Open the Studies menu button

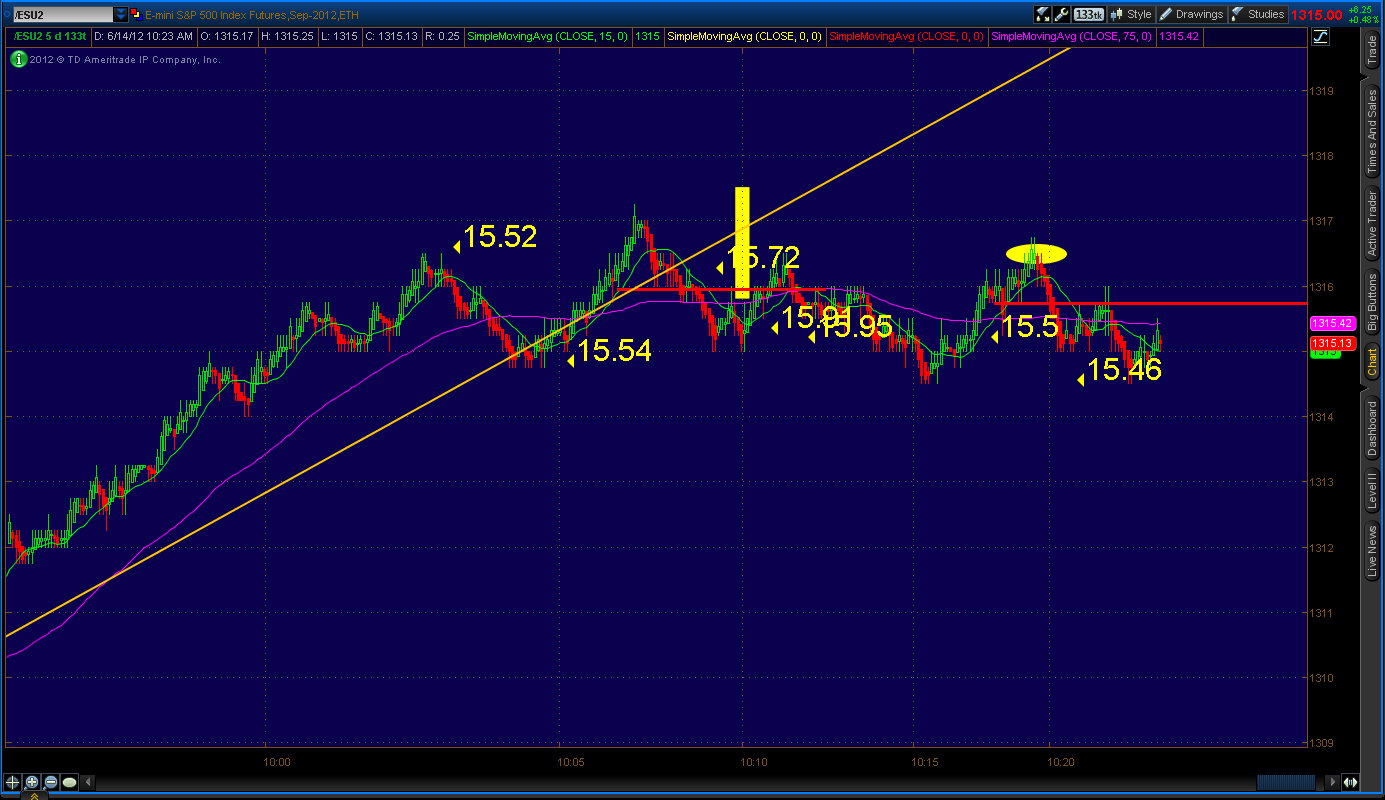pos(1258,14)
